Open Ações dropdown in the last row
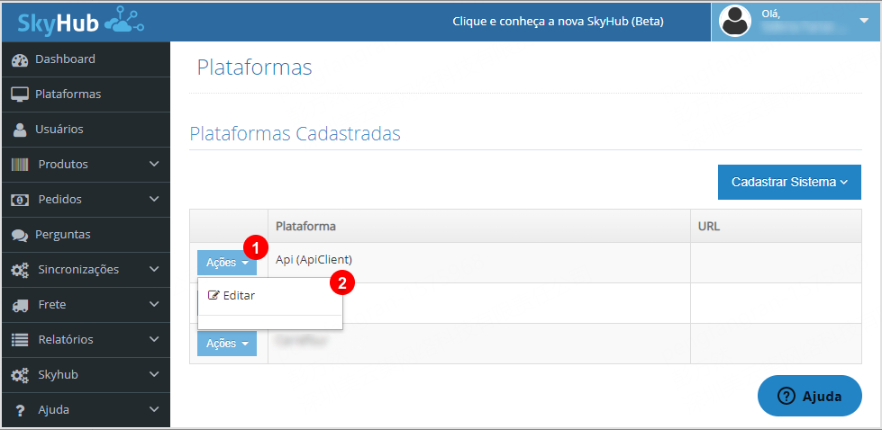Viewport: 882px width, 430px height. [x=227, y=343]
